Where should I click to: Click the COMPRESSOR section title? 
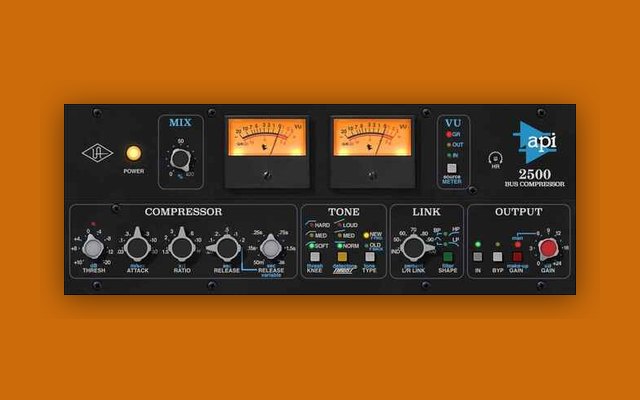point(183,212)
